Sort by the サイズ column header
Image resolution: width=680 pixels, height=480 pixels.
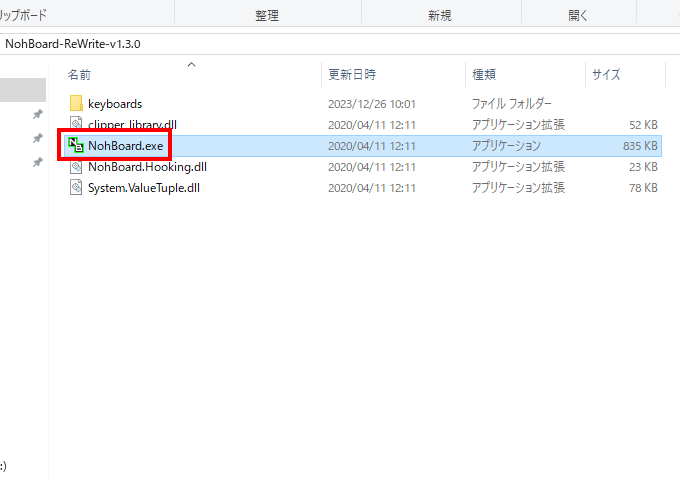tap(606, 75)
